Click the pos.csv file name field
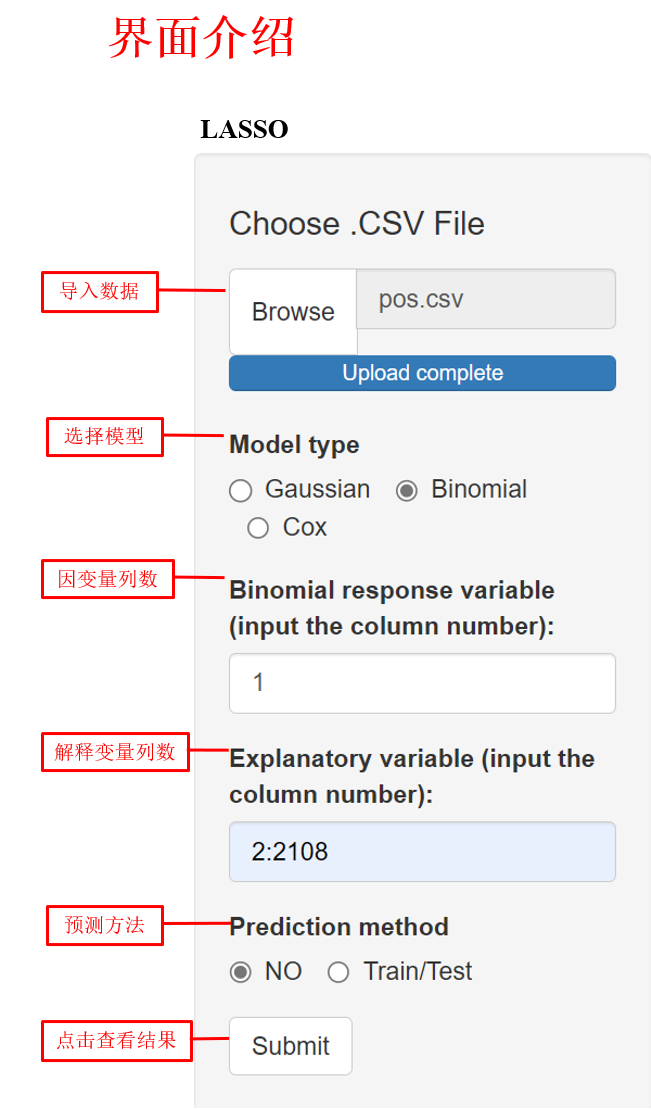Screen dimensions: 651x1109 [486, 299]
